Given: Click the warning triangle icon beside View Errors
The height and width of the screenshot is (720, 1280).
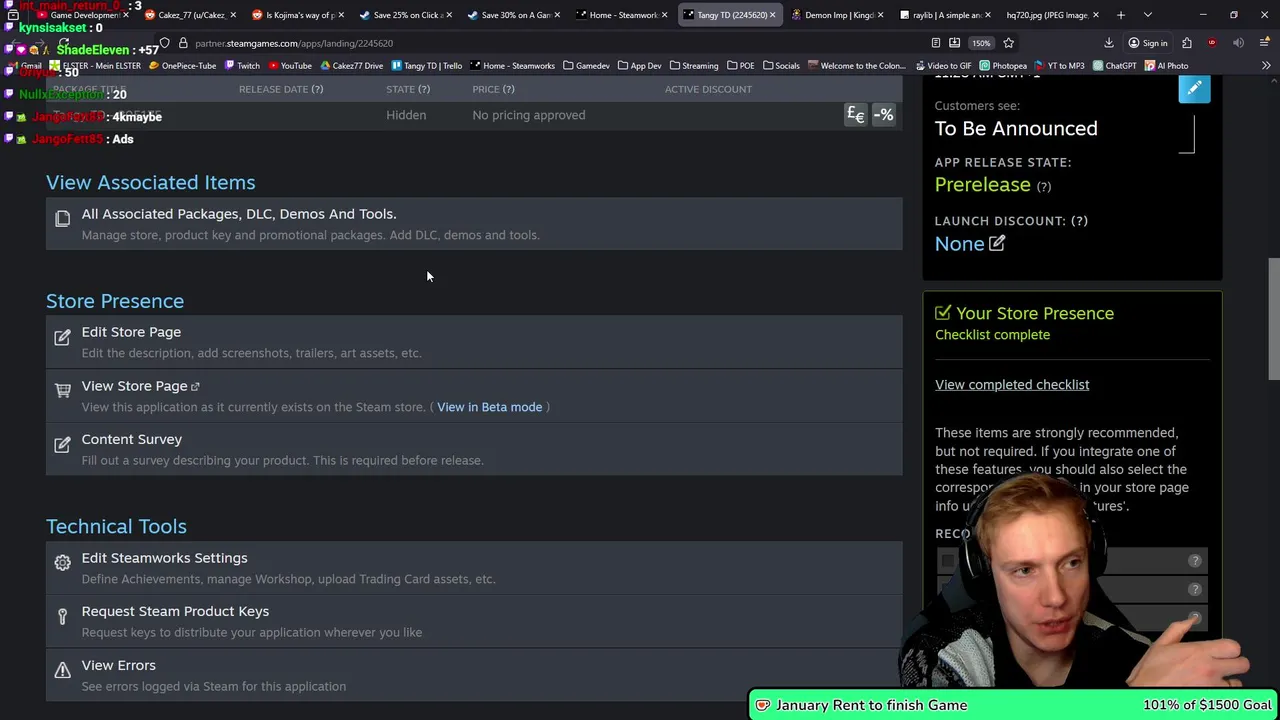Looking at the screenshot, I should (62, 670).
